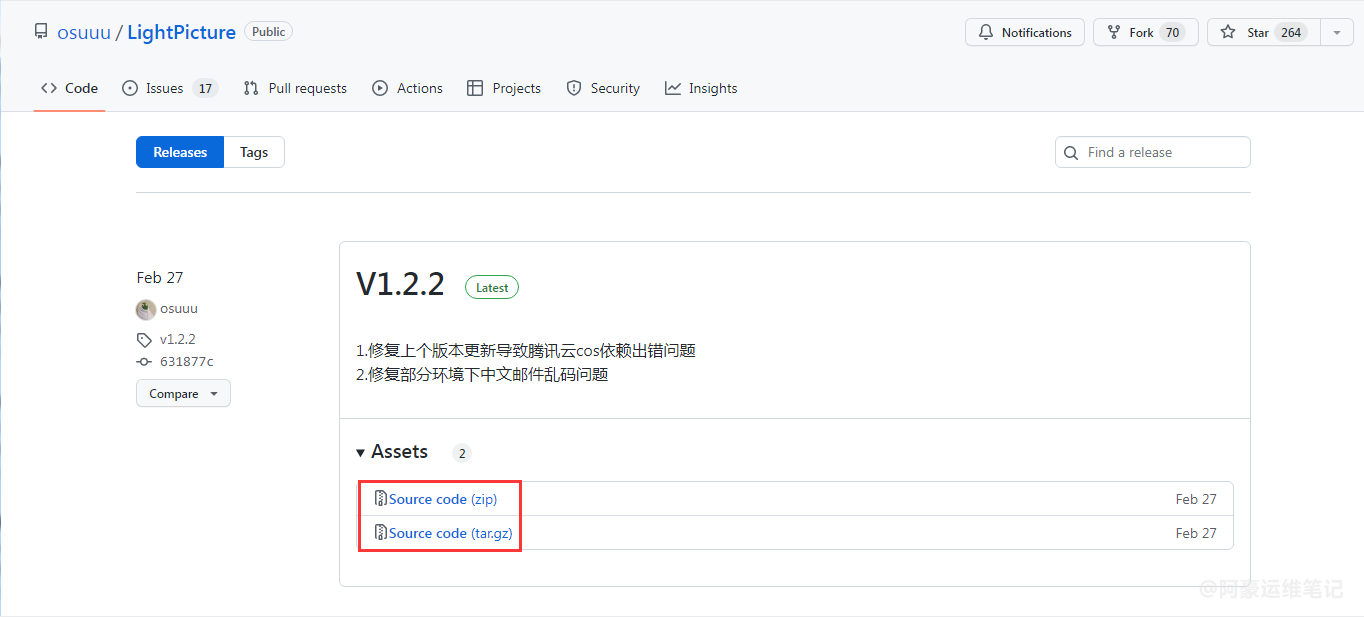The width and height of the screenshot is (1364, 617).
Task: Open the dropdown arrow beside Star
Action: [1337, 32]
